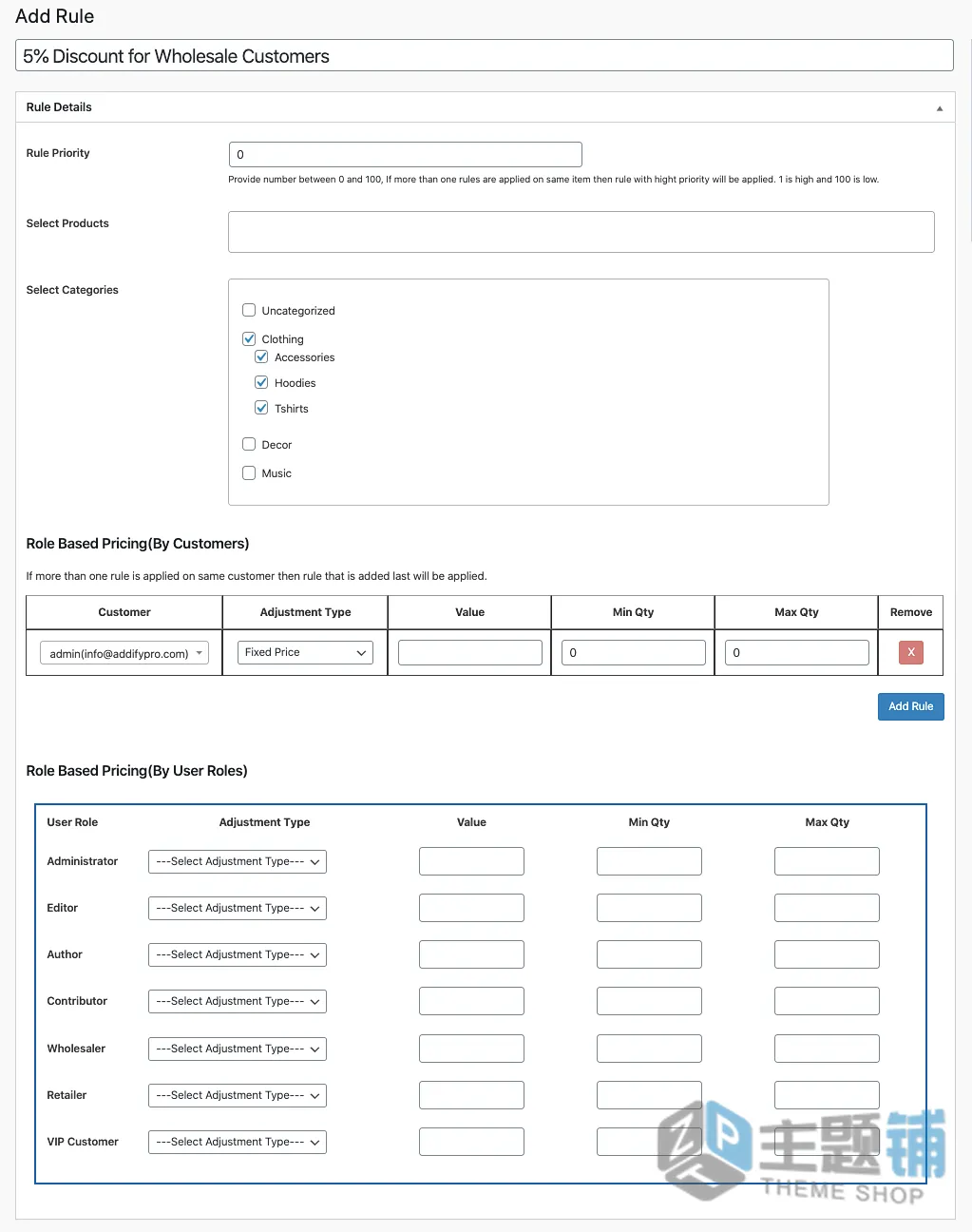Open VIP Customer adjustment type dropdown
972x1232 pixels.
238,1142
